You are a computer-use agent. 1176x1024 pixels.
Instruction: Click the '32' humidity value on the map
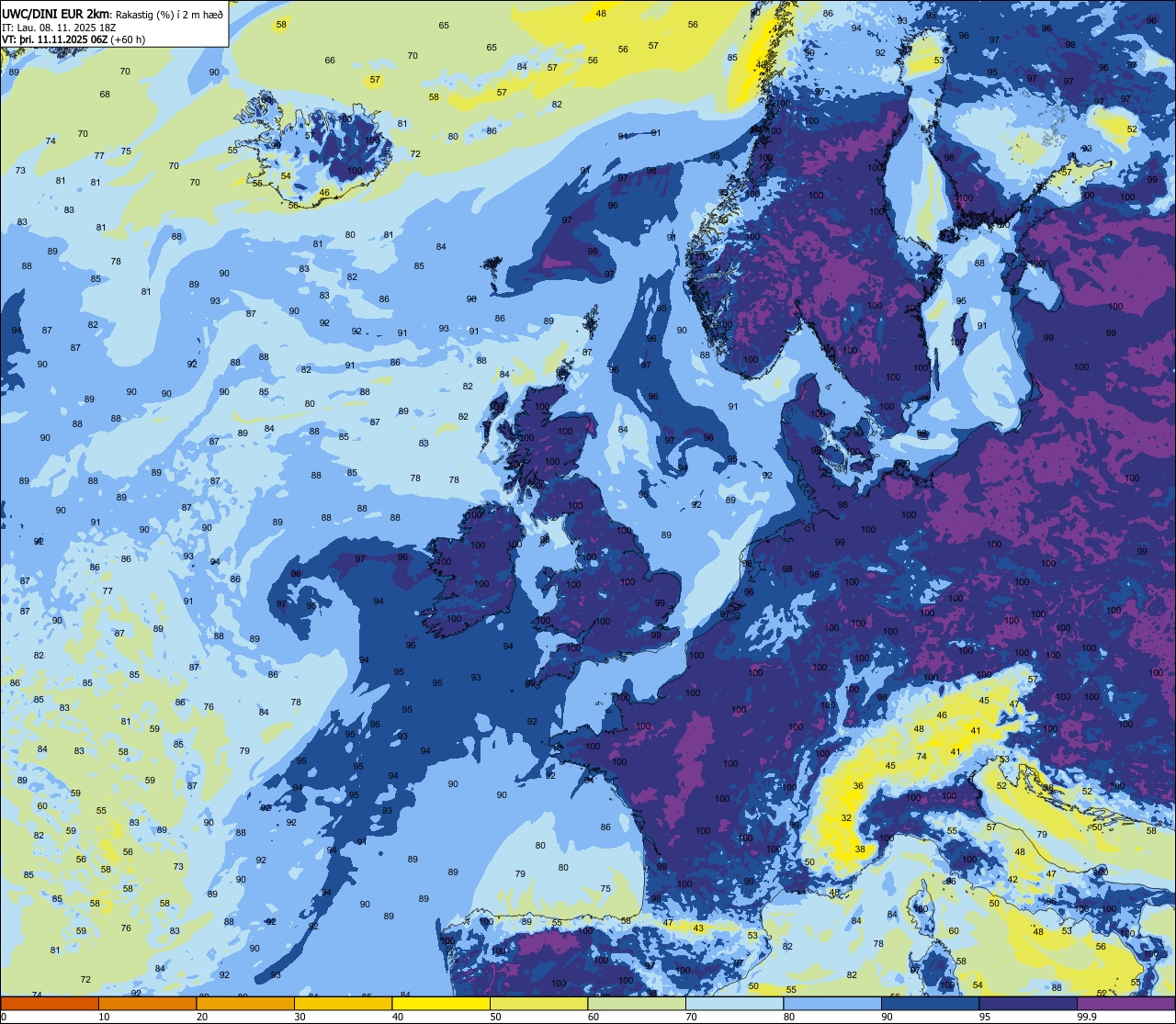(846, 817)
